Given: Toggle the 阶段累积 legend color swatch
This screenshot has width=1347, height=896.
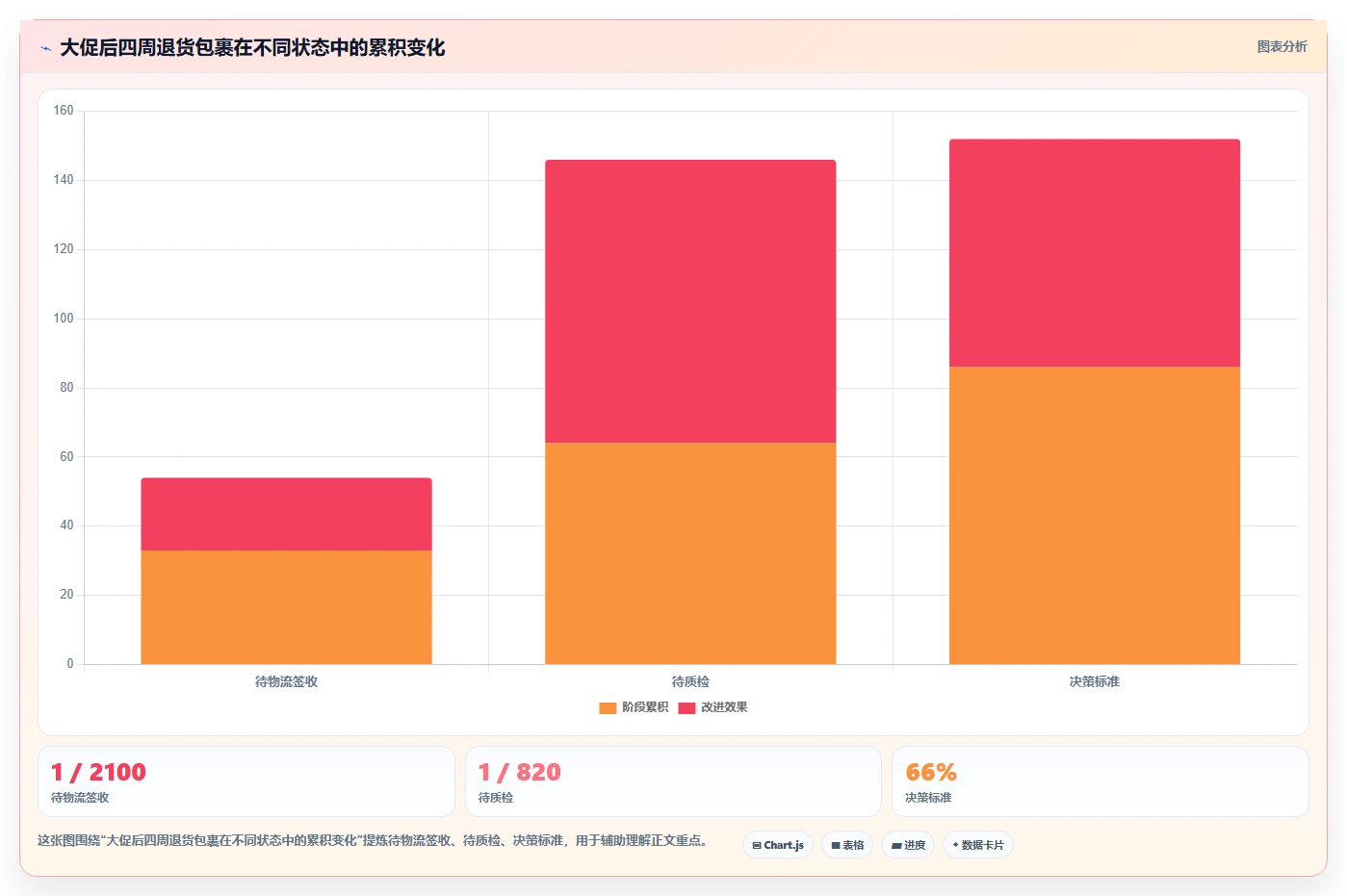Looking at the screenshot, I should pos(608,707).
